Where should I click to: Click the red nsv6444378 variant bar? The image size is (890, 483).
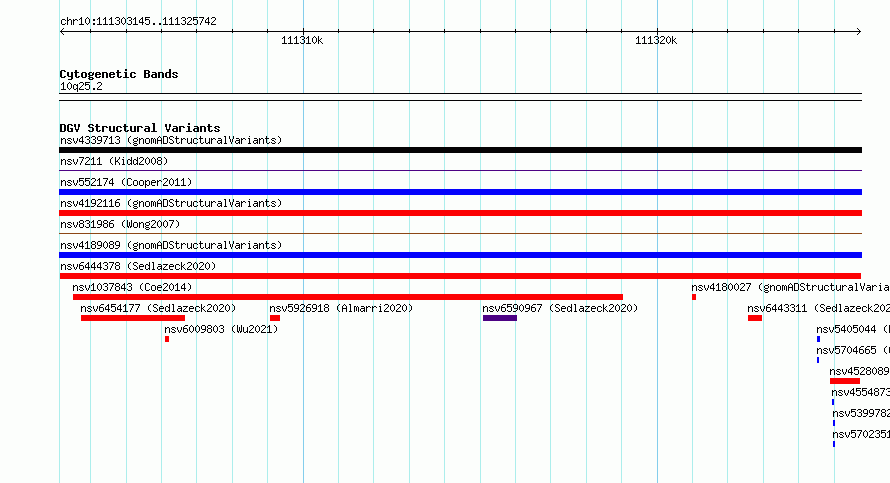460,276
